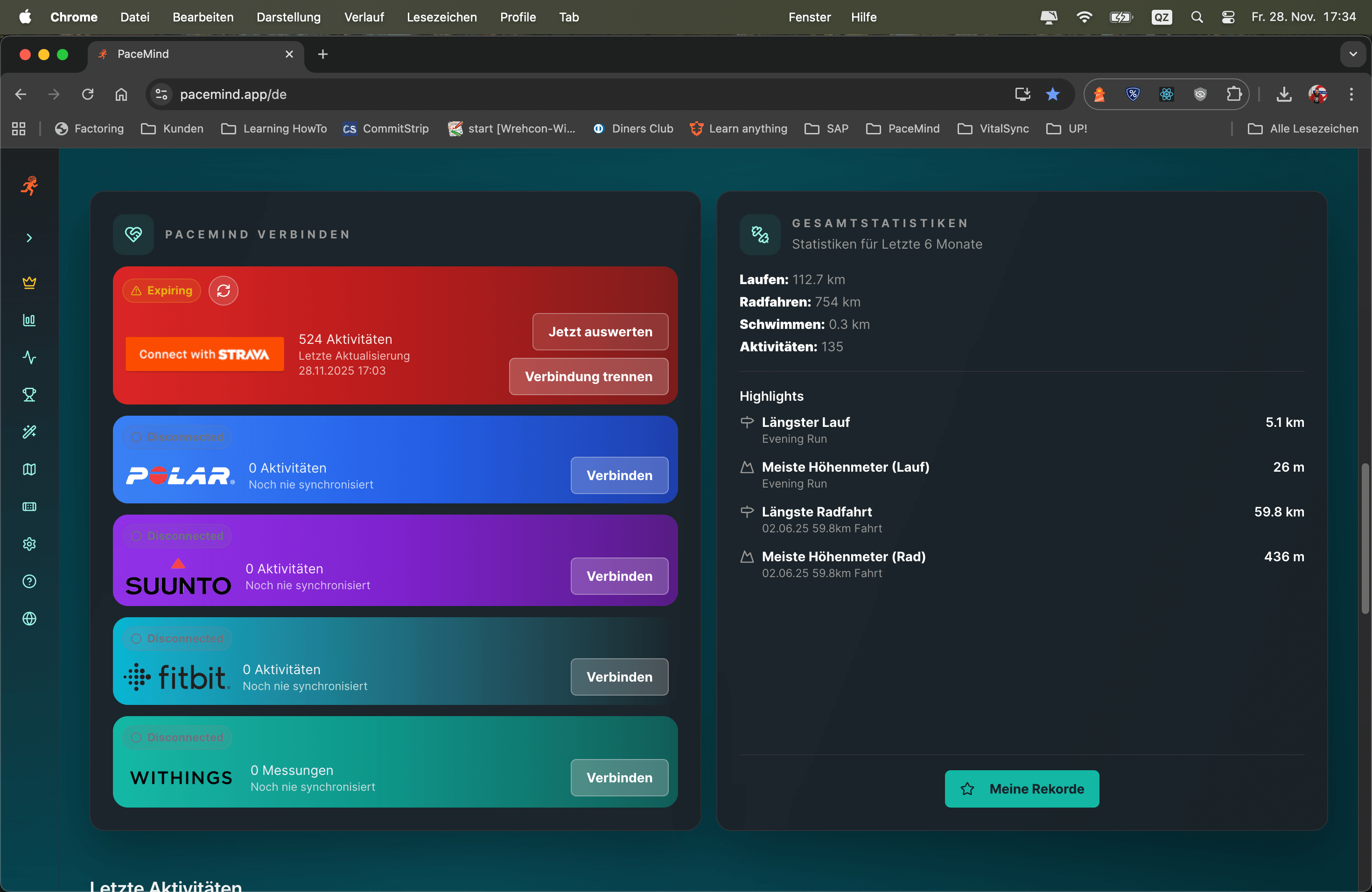Open the React DevTools extension icon

(x=1166, y=94)
